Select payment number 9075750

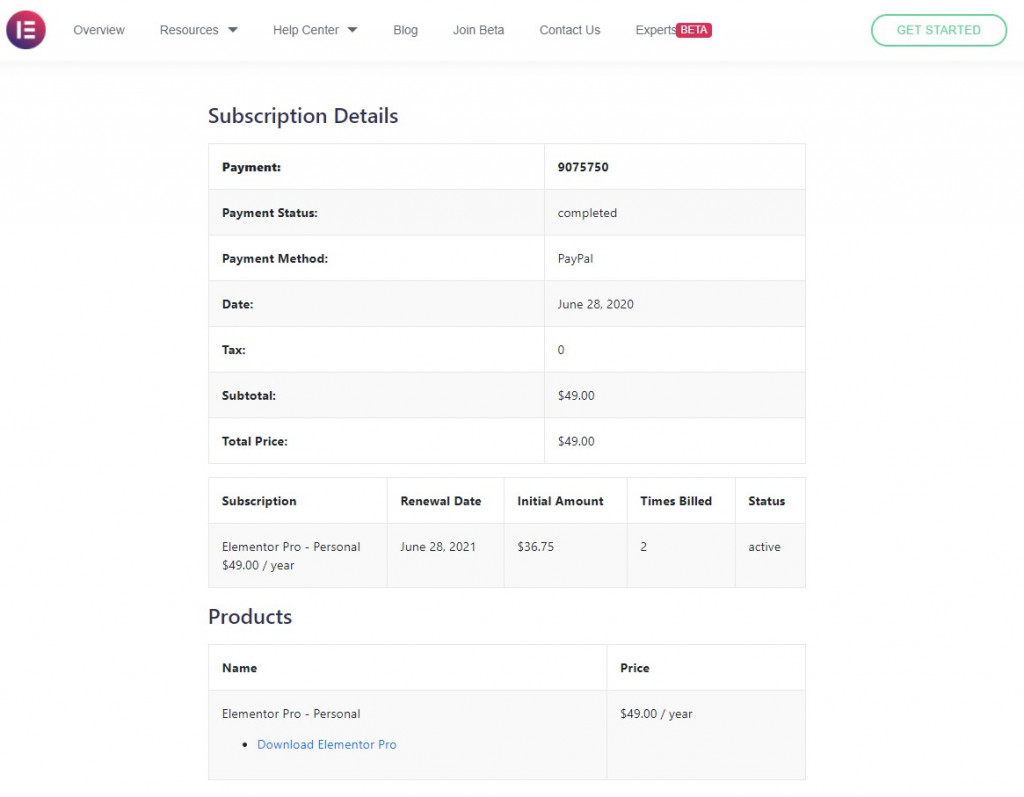(583, 167)
